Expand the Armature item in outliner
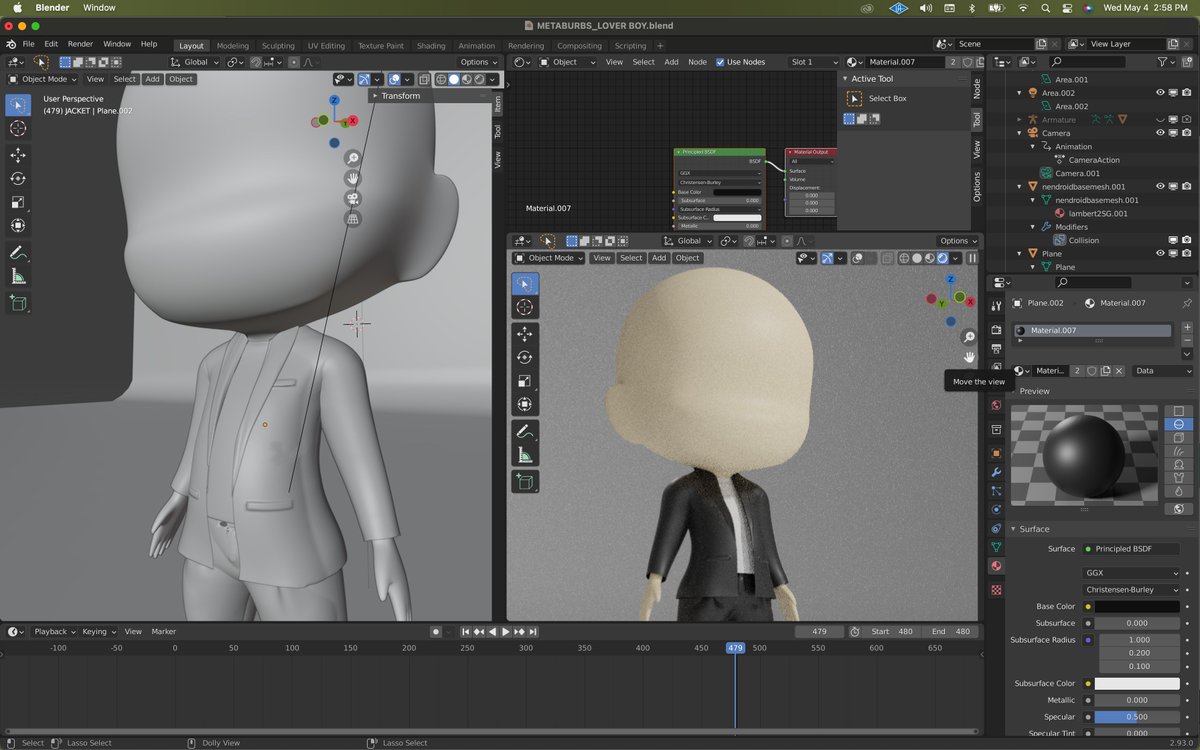The height and width of the screenshot is (750, 1200). pos(1020,119)
